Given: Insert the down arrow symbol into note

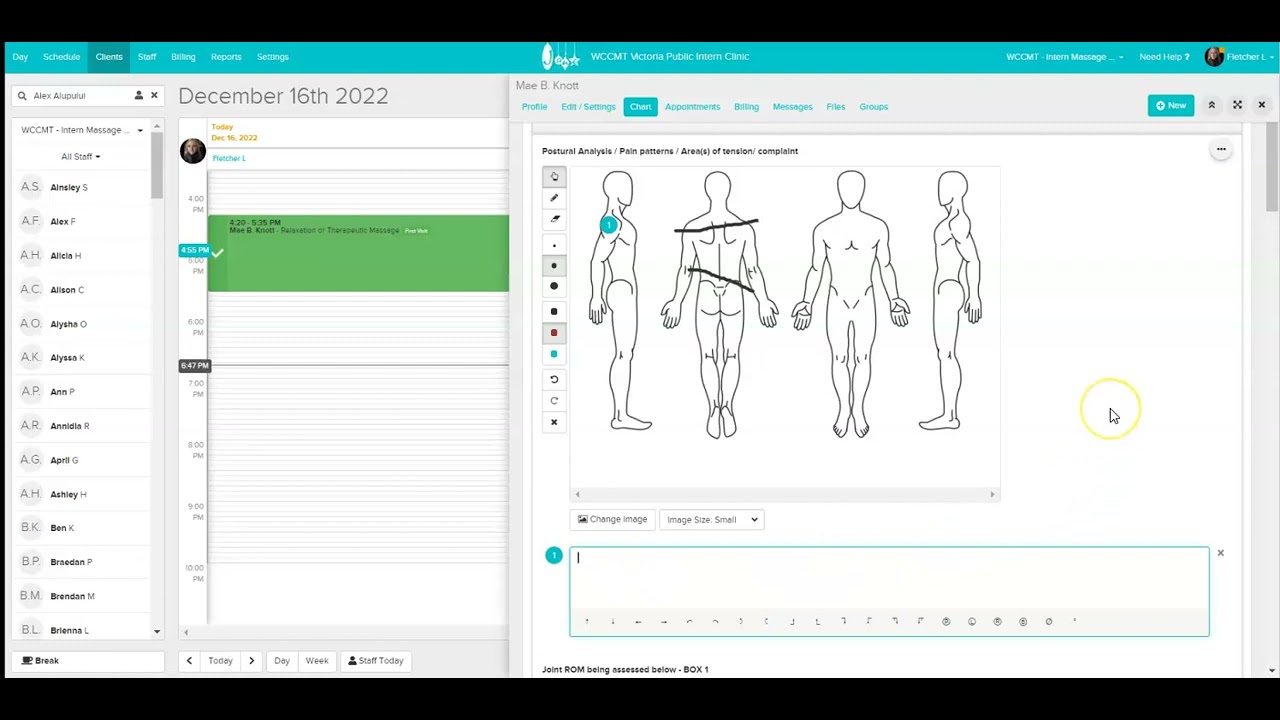Looking at the screenshot, I should pyautogui.click(x=613, y=622).
